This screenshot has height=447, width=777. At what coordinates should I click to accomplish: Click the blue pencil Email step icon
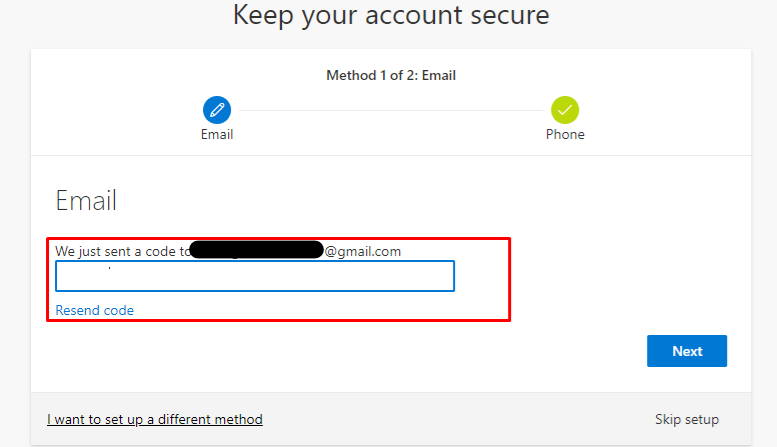point(217,110)
